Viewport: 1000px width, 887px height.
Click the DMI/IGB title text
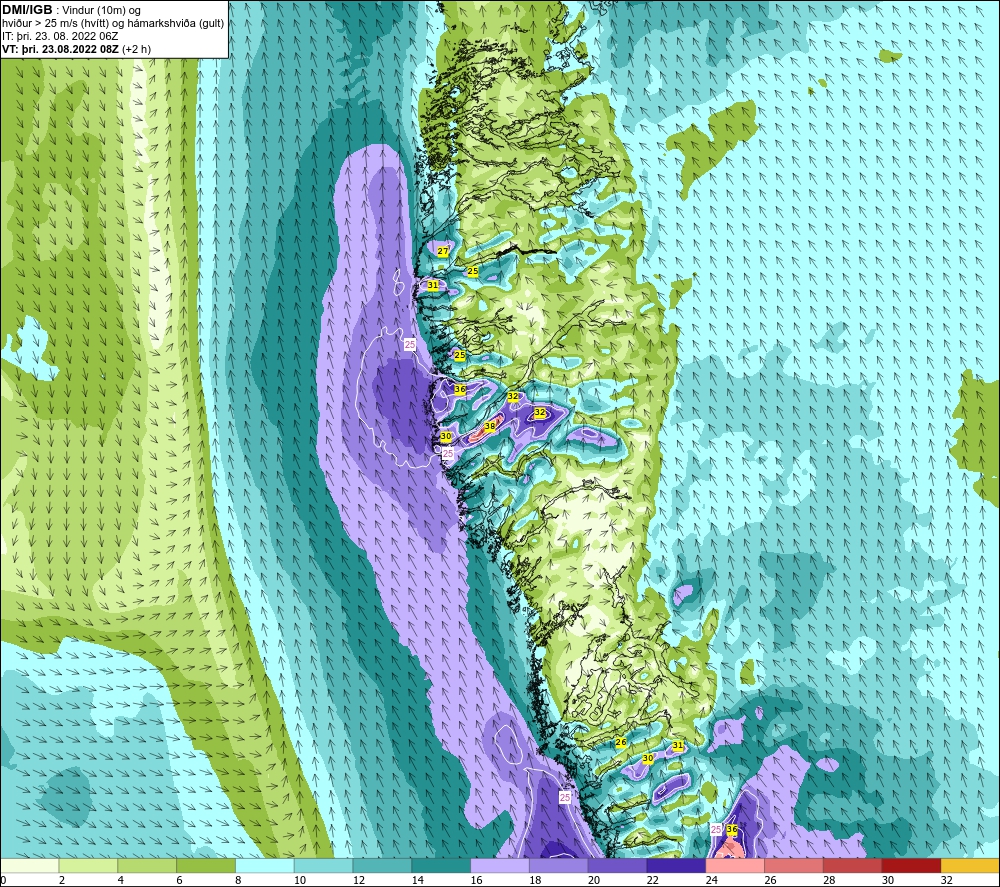click(27, 10)
